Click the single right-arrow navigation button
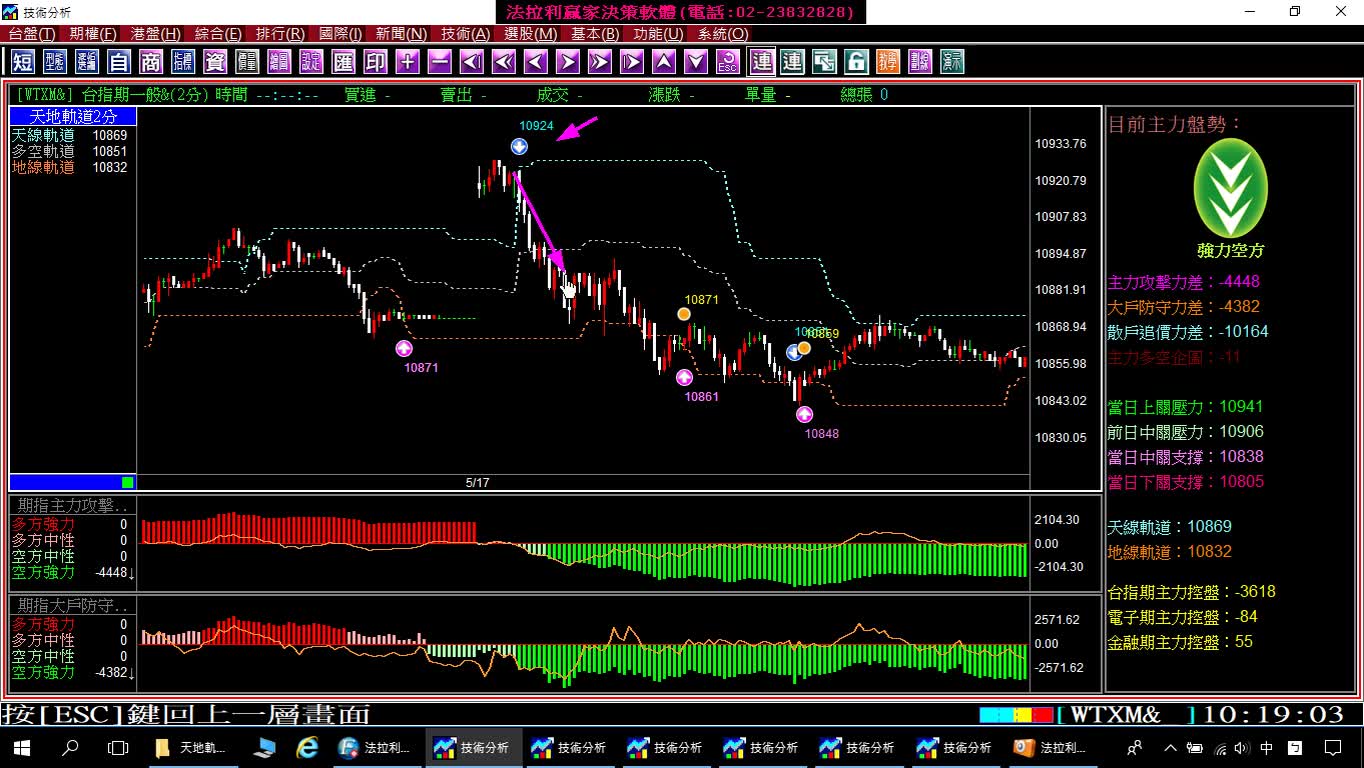 pos(567,62)
